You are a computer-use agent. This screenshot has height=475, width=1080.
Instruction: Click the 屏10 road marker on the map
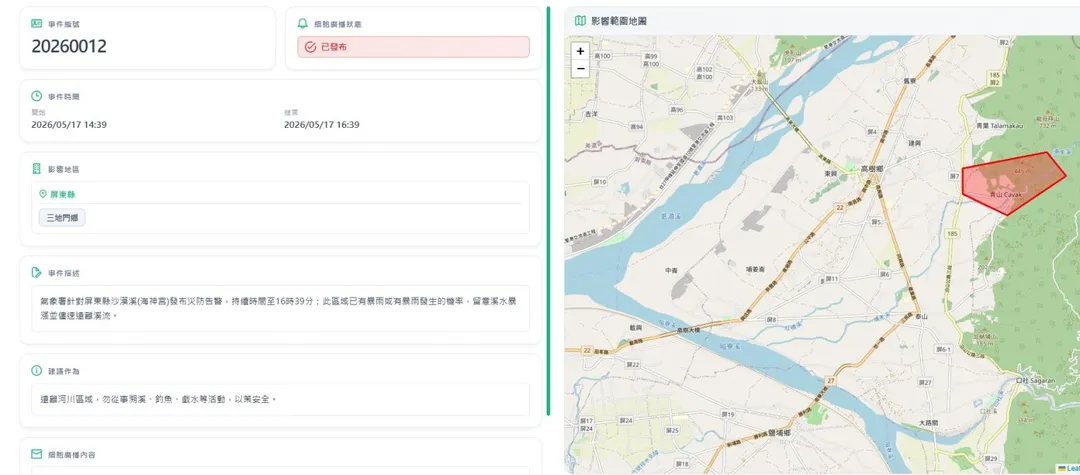(x=600, y=182)
